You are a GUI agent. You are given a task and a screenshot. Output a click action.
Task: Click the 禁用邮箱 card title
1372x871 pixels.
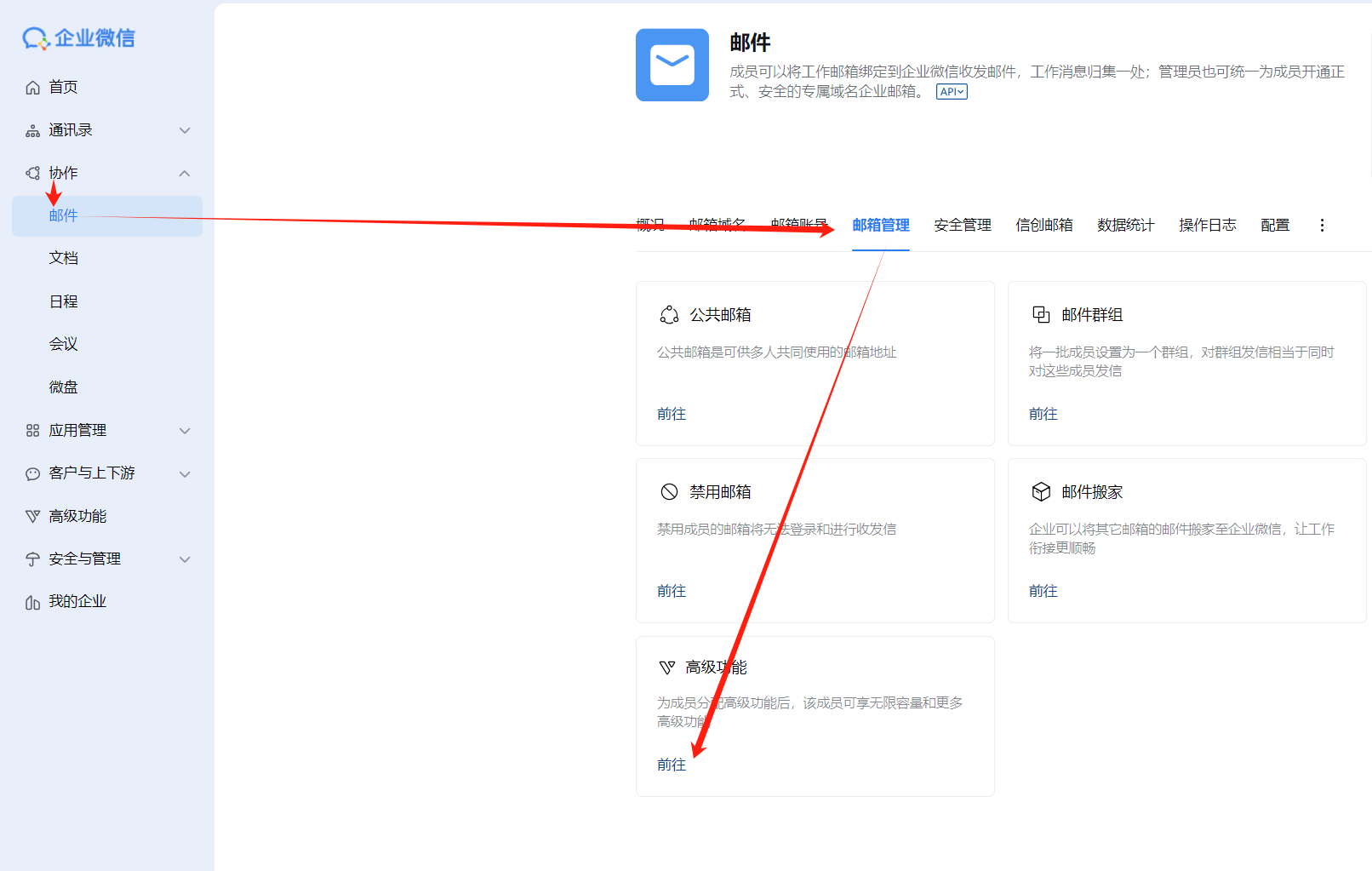(x=720, y=492)
